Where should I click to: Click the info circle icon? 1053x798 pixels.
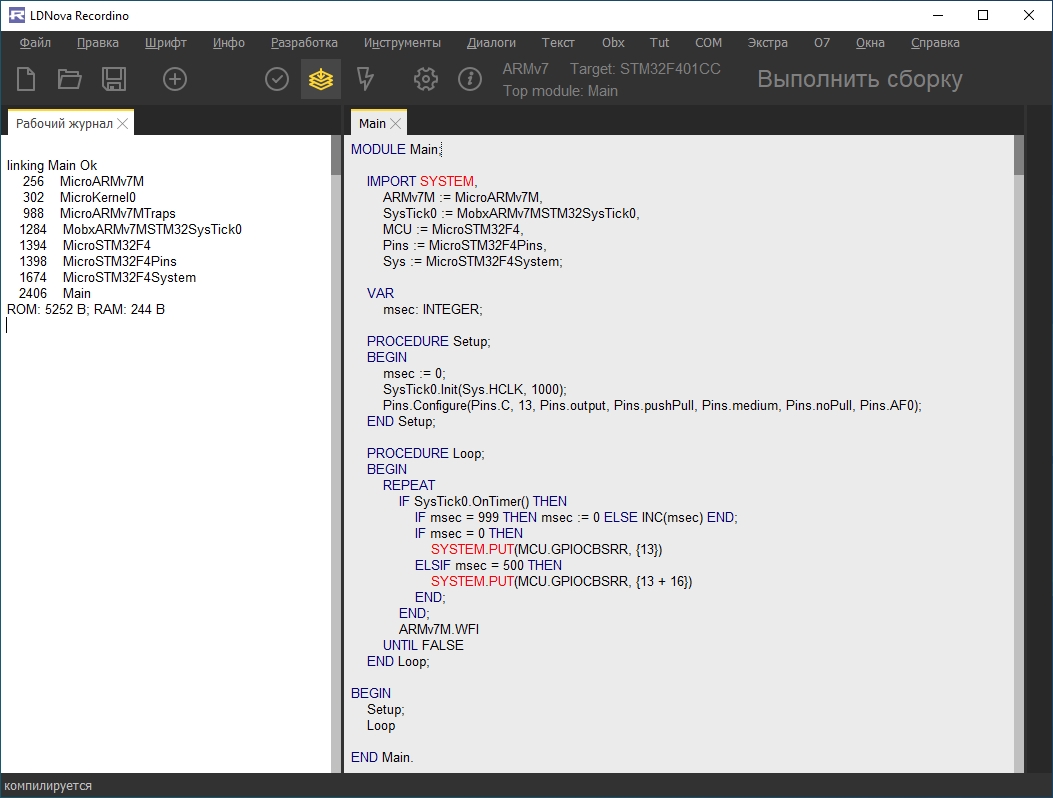coord(470,79)
